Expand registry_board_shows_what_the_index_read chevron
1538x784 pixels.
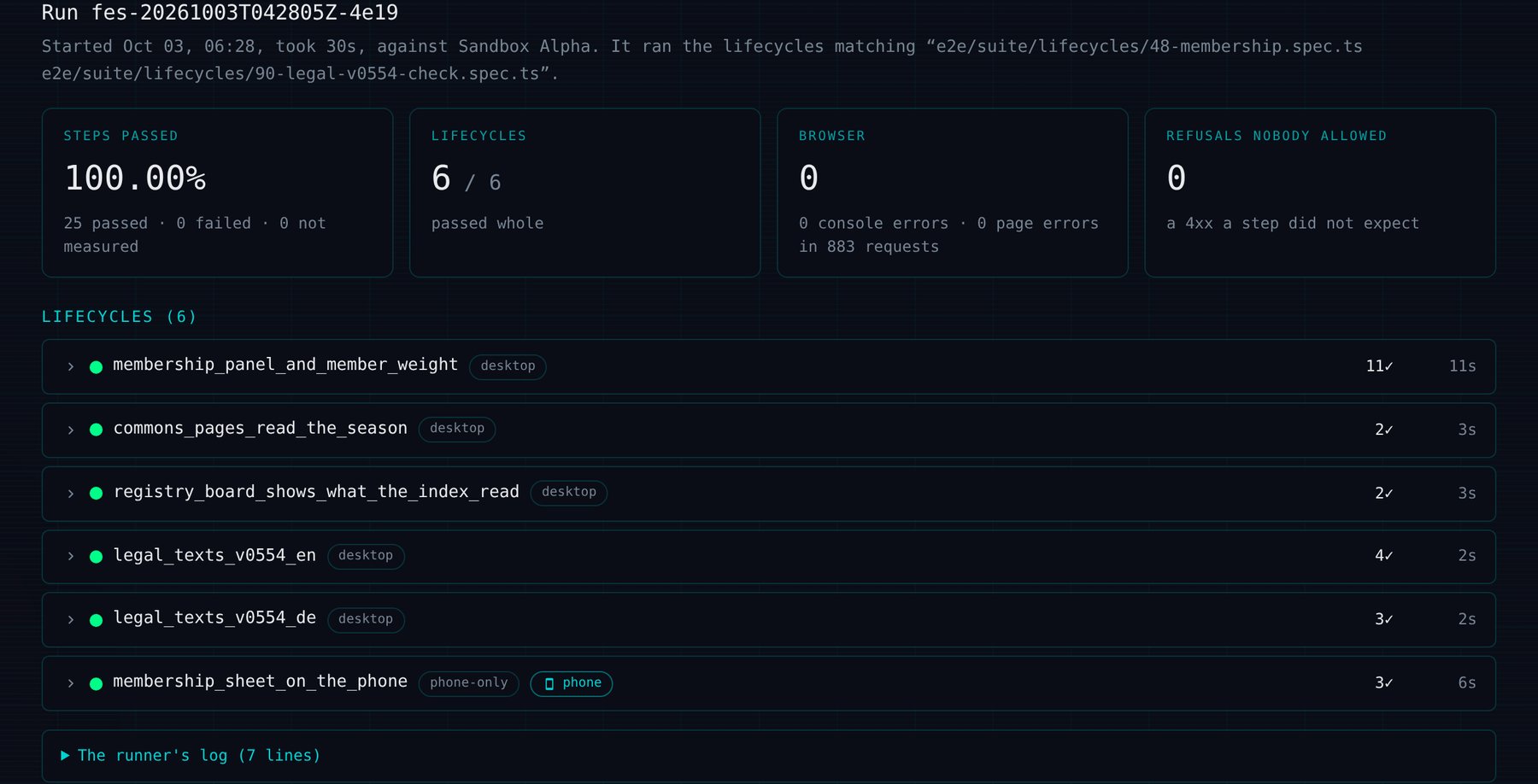click(x=71, y=494)
